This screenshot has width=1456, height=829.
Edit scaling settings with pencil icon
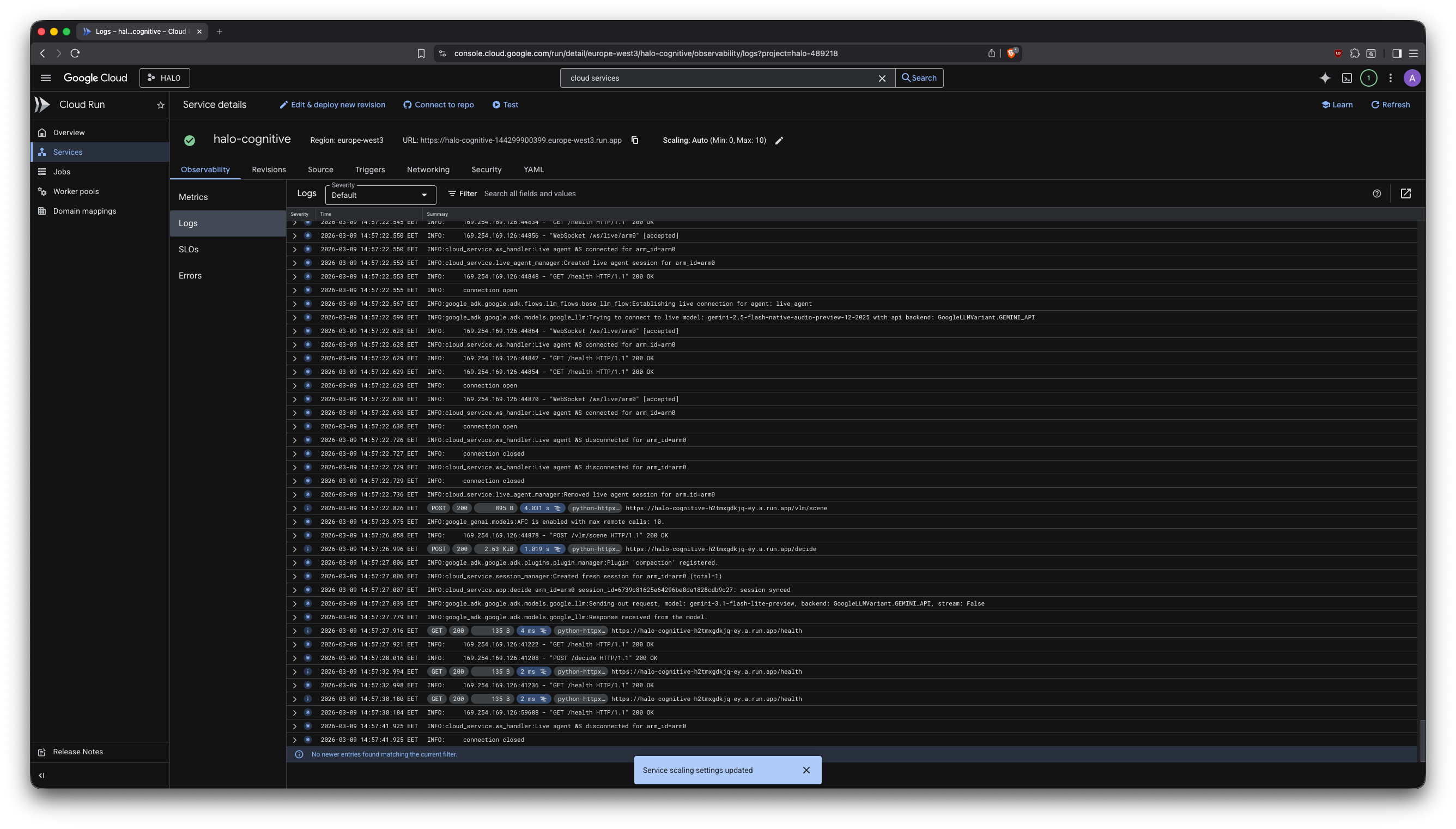[779, 141]
